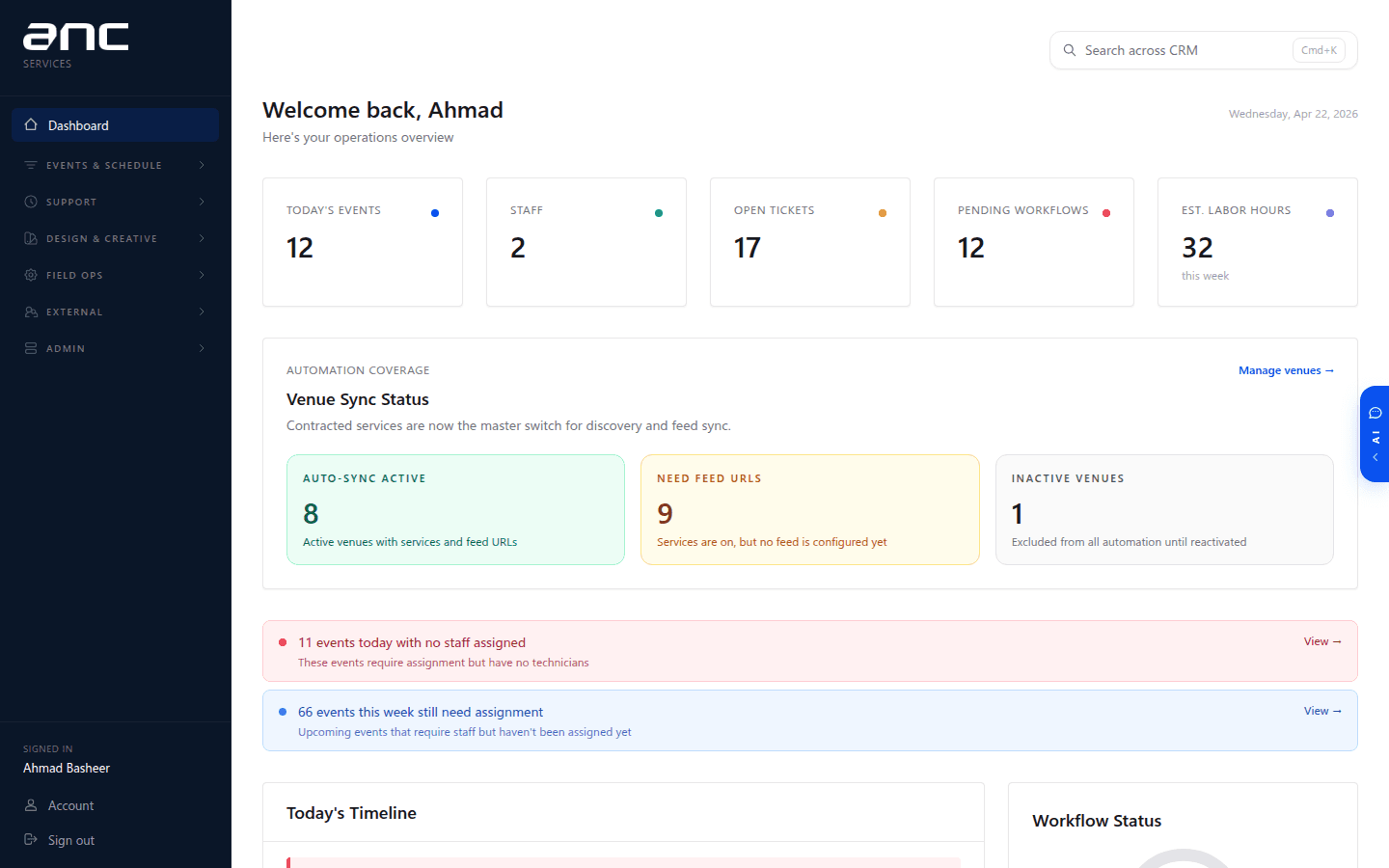1389x868 pixels.
Task: Select the Inactive Venues tile
Action: (x=1164, y=509)
